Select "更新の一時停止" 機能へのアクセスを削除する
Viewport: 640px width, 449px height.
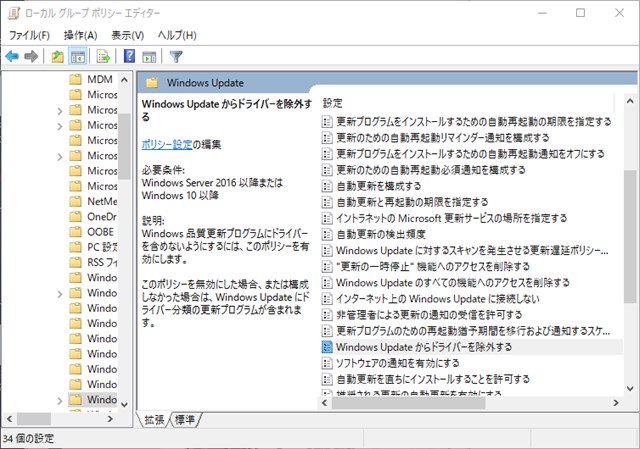pos(433,267)
